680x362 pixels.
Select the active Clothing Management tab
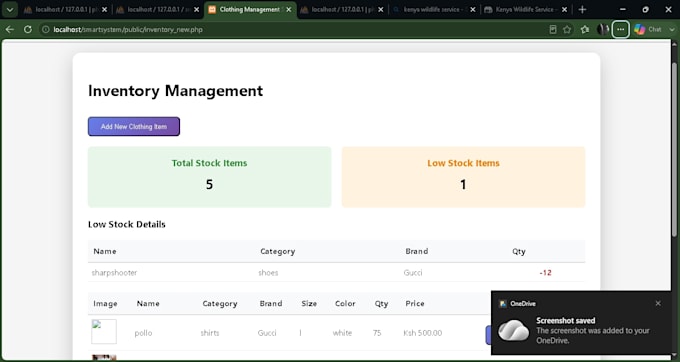(x=250, y=10)
